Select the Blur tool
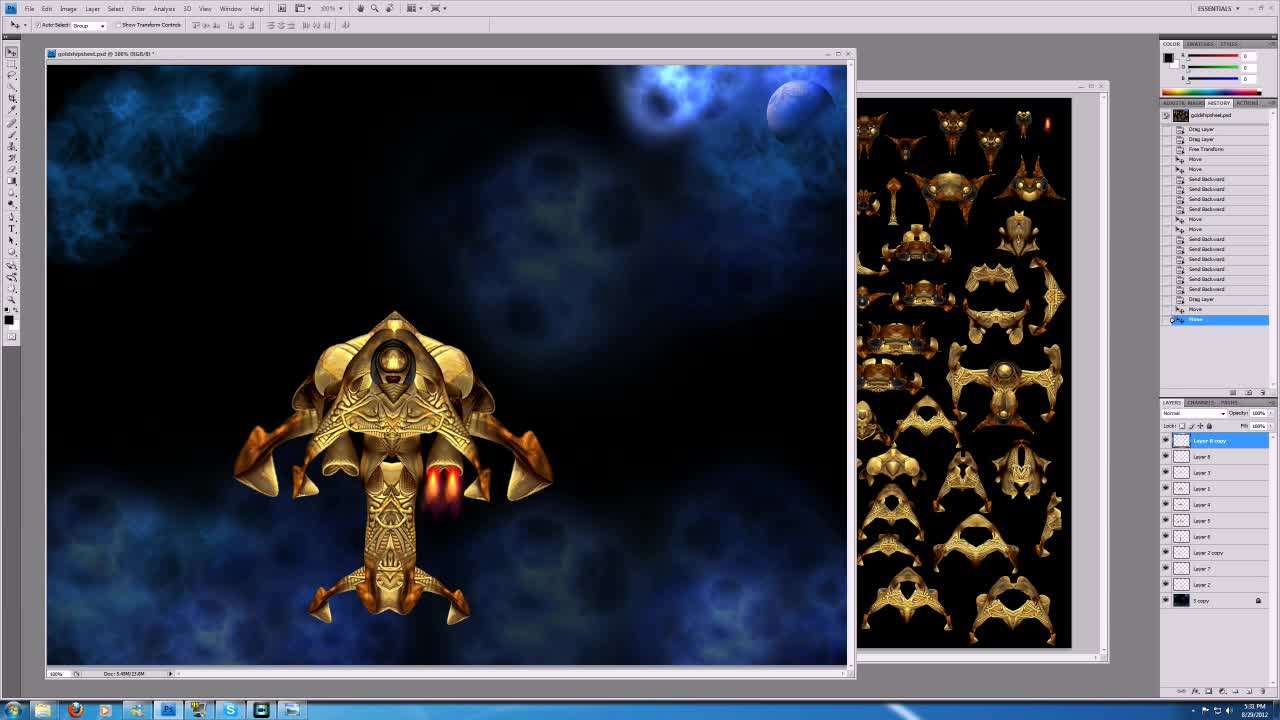 pos(12,192)
